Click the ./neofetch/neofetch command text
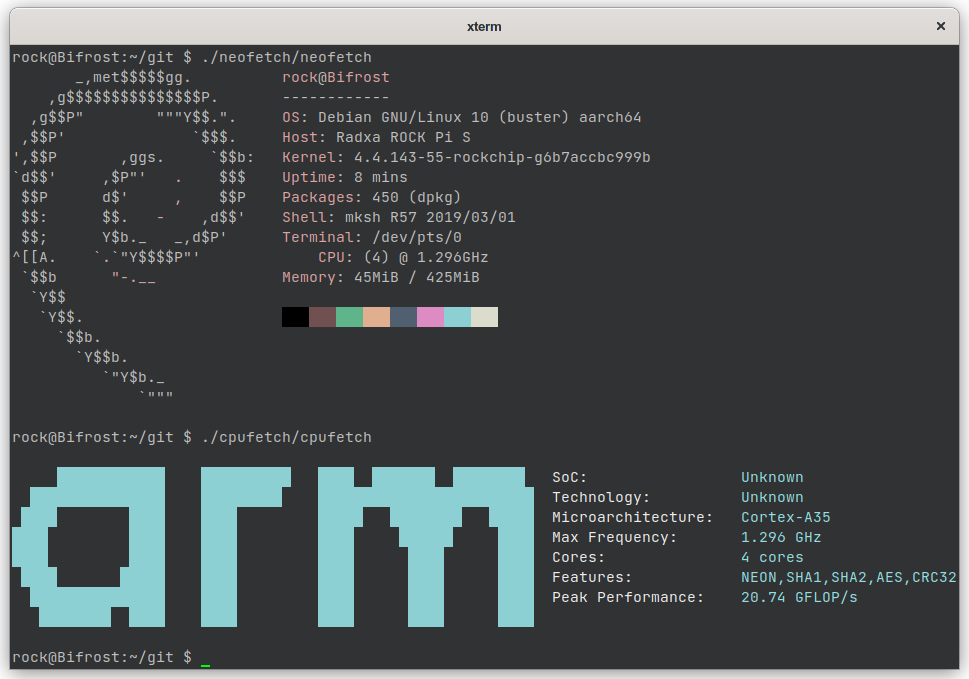Image resolution: width=969 pixels, height=679 pixels. click(x=287, y=57)
